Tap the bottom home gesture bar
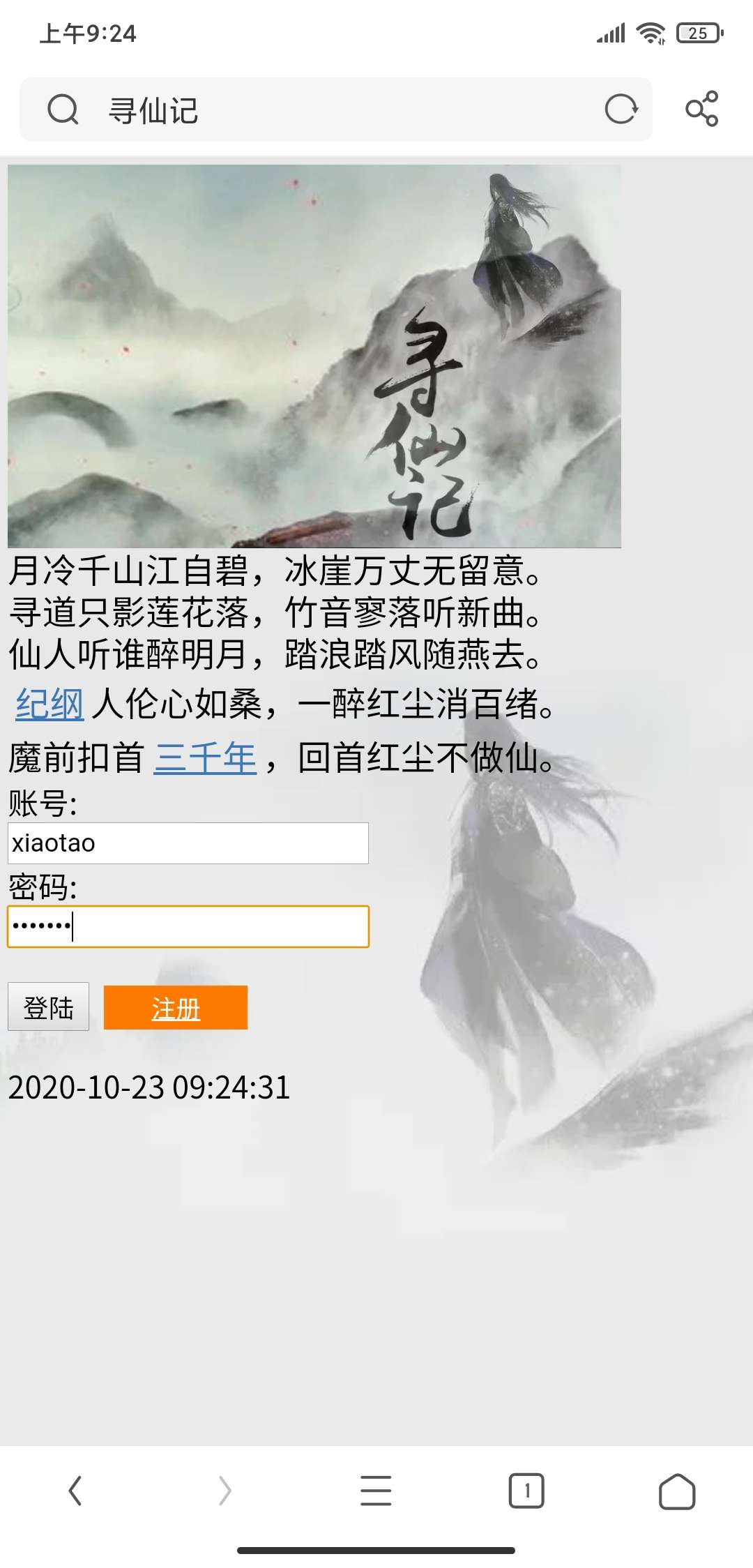 click(376, 1550)
